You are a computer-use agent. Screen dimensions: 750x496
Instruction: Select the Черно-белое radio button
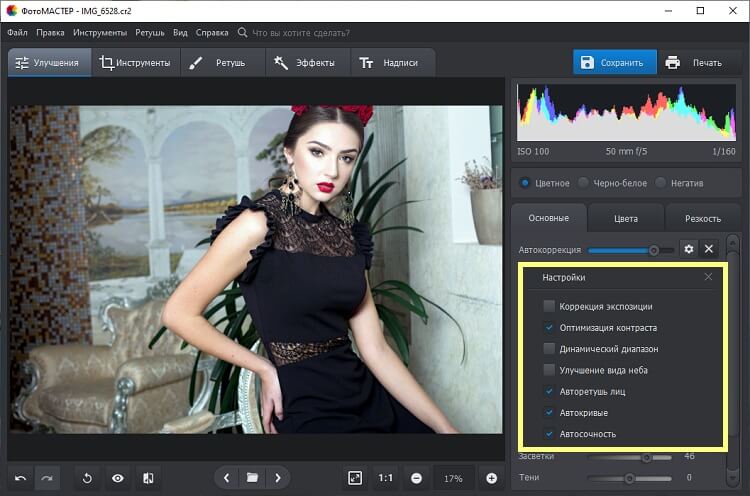(581, 183)
